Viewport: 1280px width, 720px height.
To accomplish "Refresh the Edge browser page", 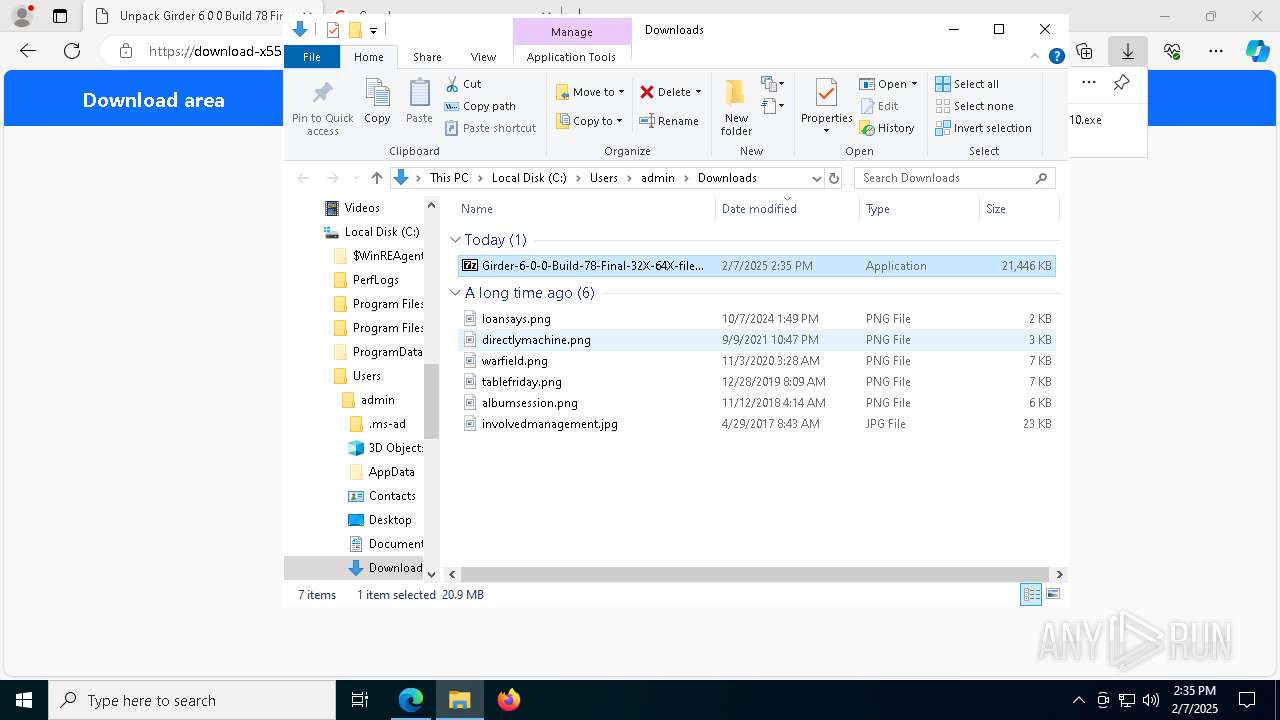I will (71, 51).
